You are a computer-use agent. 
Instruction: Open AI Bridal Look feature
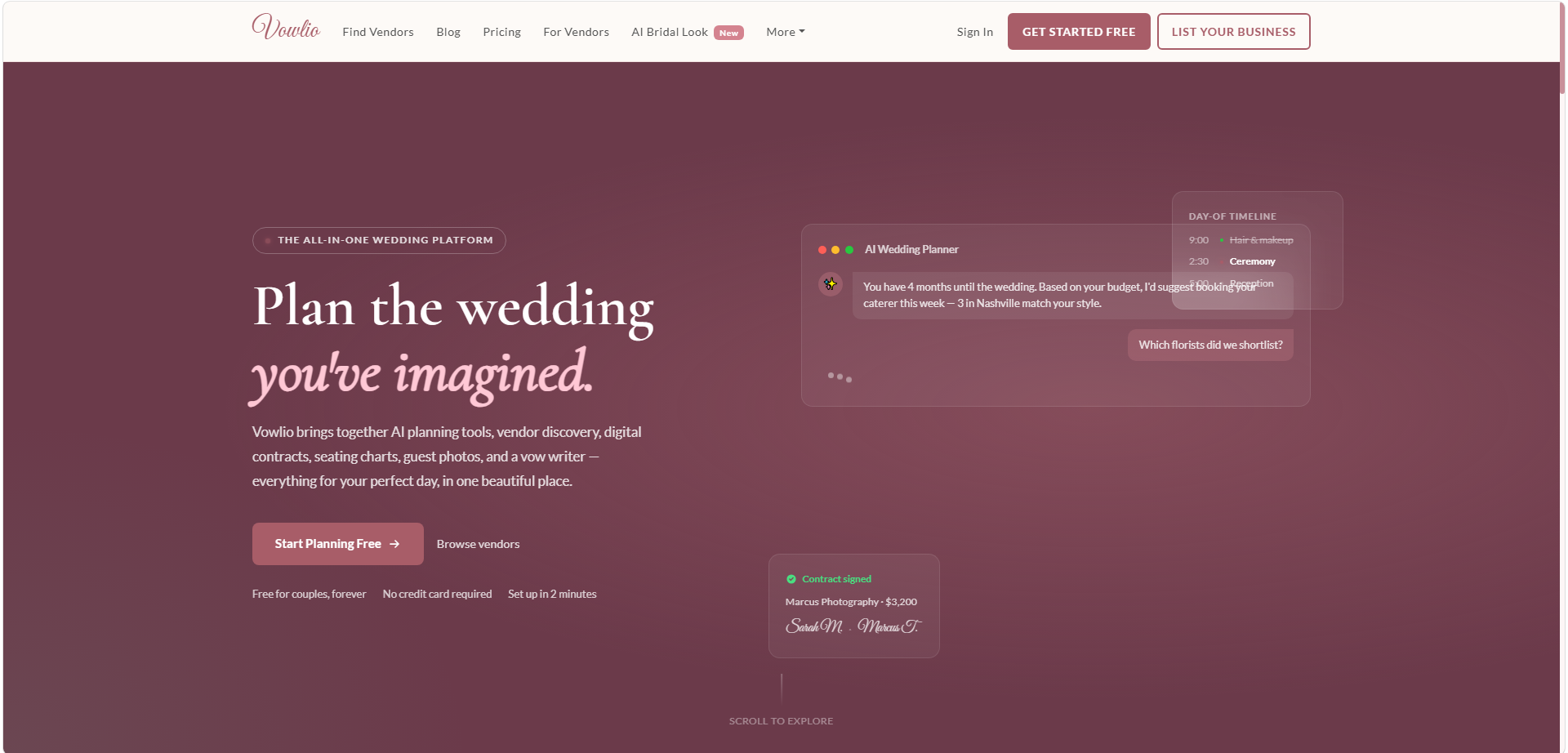670,32
